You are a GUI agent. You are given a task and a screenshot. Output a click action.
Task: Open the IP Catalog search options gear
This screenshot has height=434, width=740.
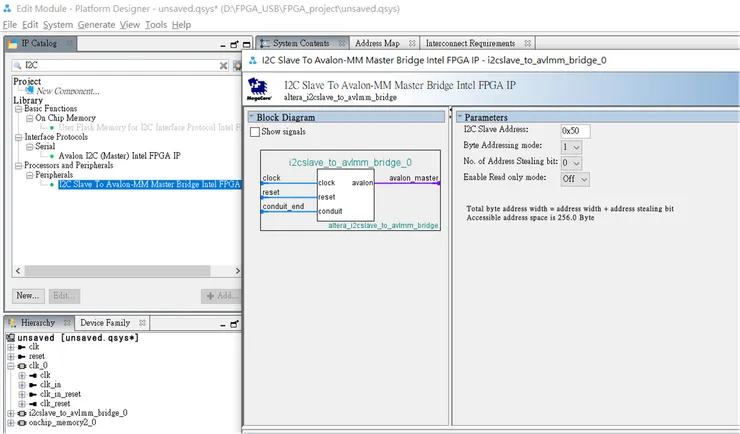point(237,66)
